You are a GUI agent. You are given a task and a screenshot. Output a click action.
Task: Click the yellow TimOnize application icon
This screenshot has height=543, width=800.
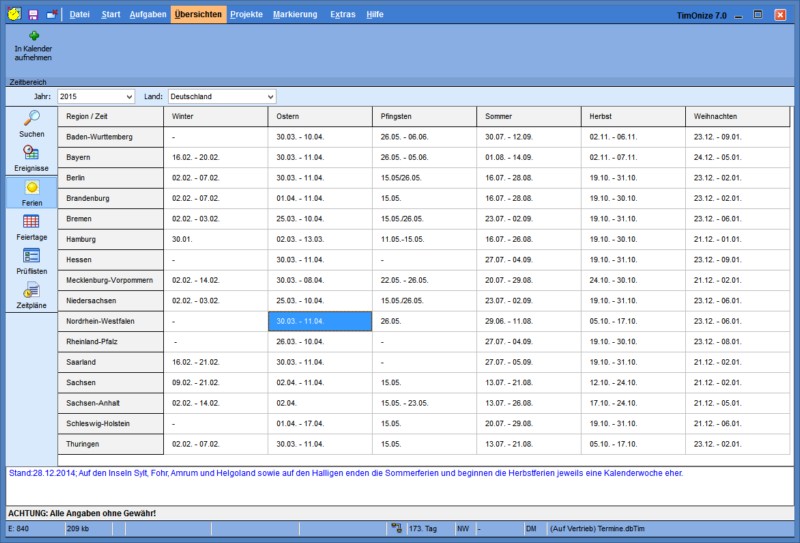(x=14, y=14)
